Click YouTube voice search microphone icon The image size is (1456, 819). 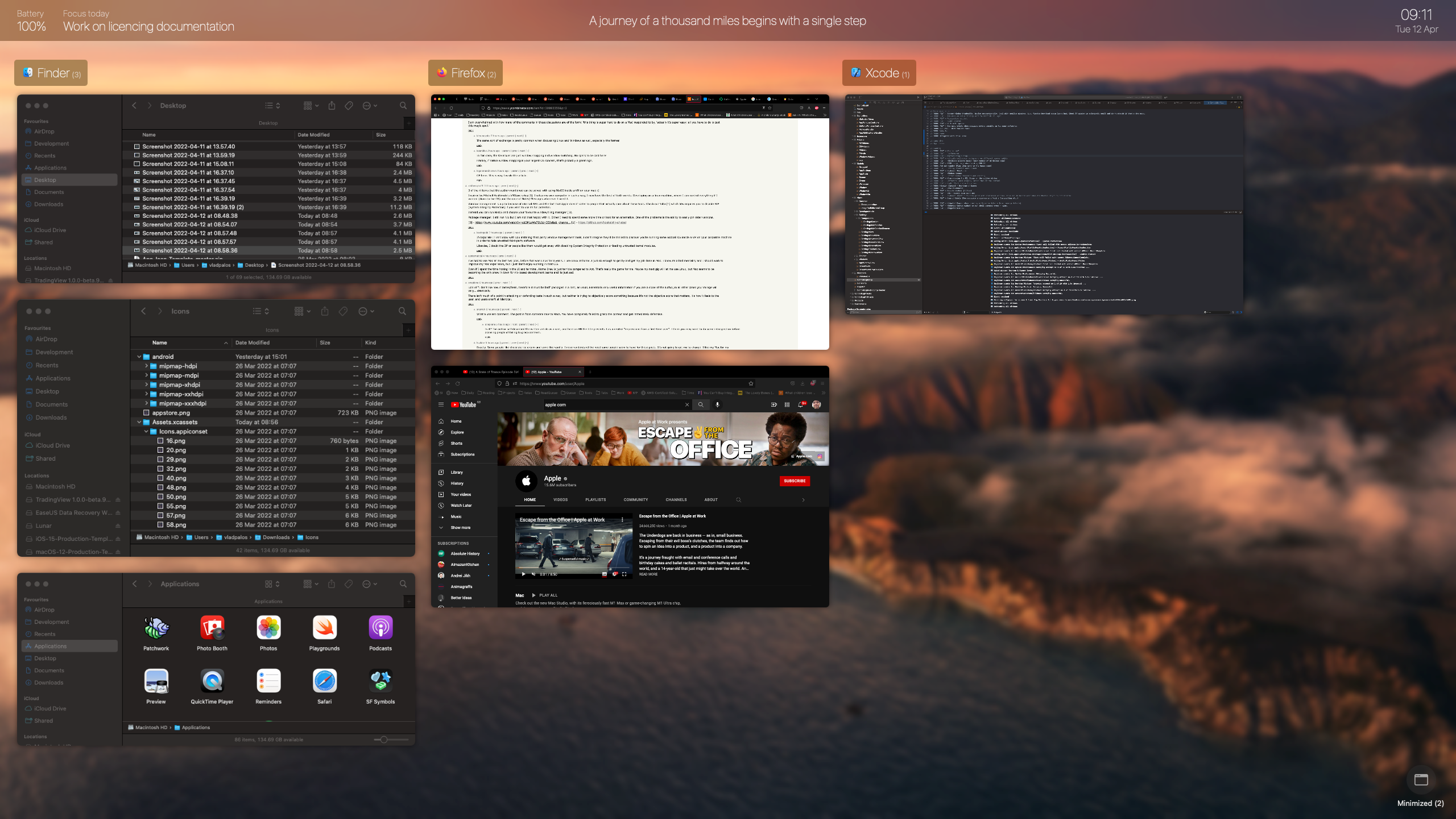tap(717, 405)
